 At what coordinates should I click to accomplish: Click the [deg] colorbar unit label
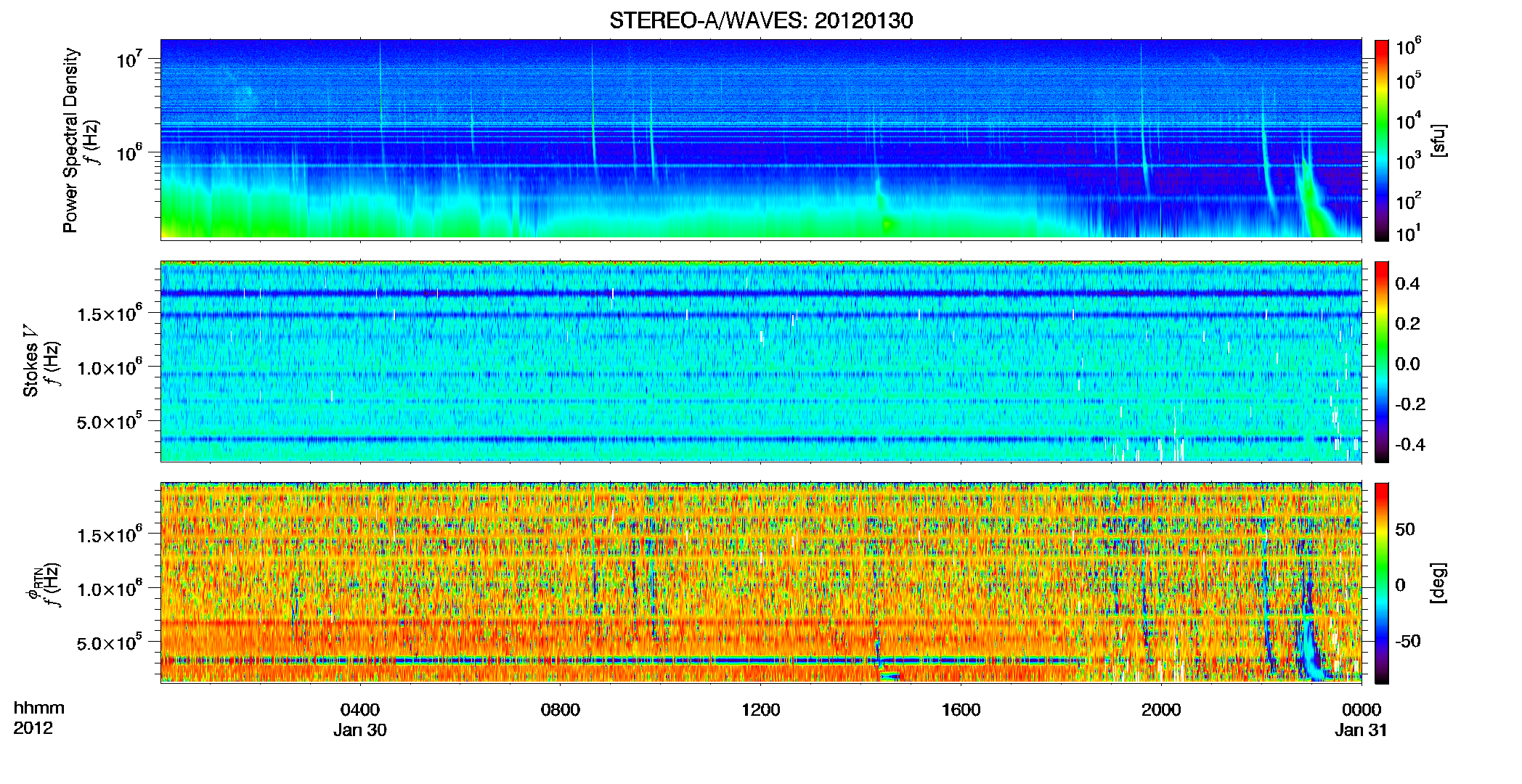pyautogui.click(x=1438, y=583)
